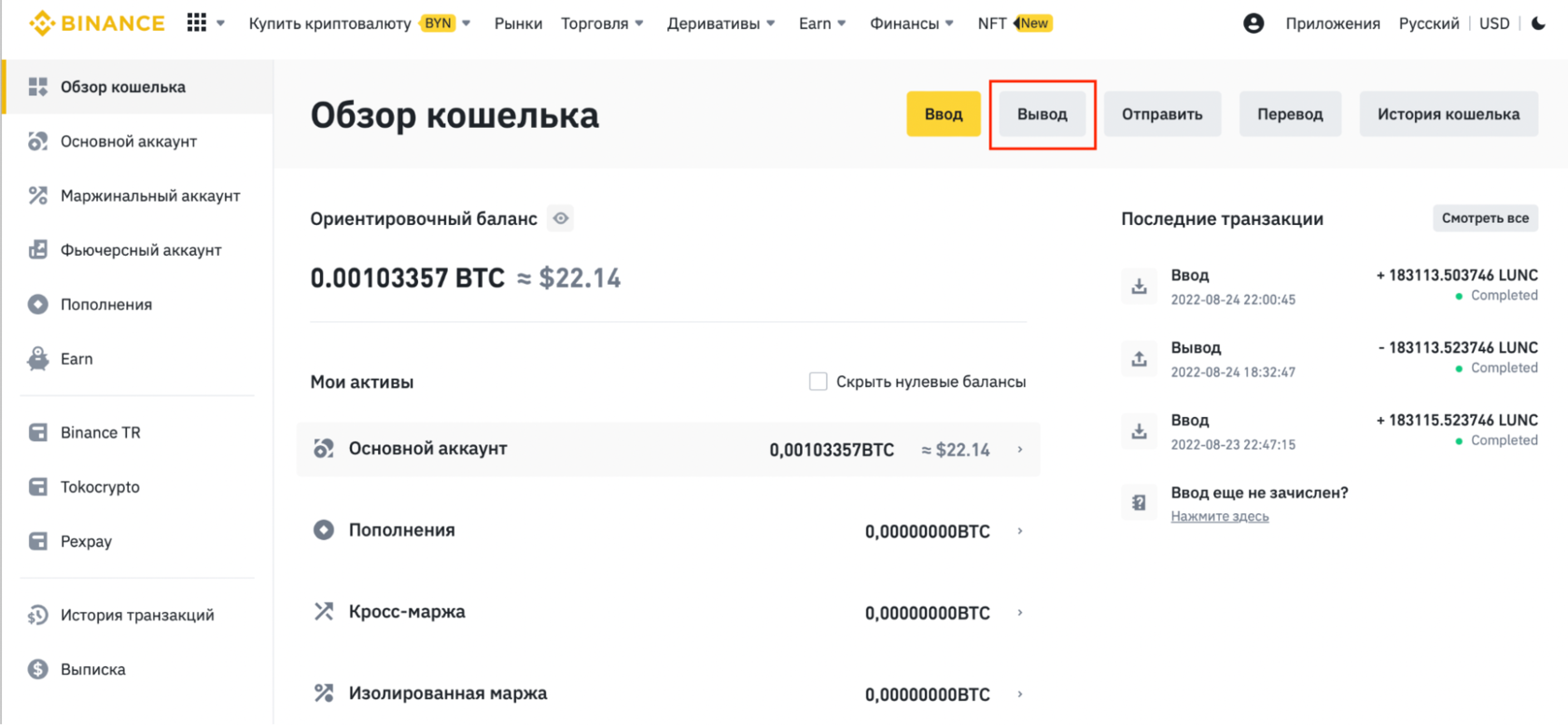Open the apps grid menu icon
The image size is (1568, 725).
196,22
